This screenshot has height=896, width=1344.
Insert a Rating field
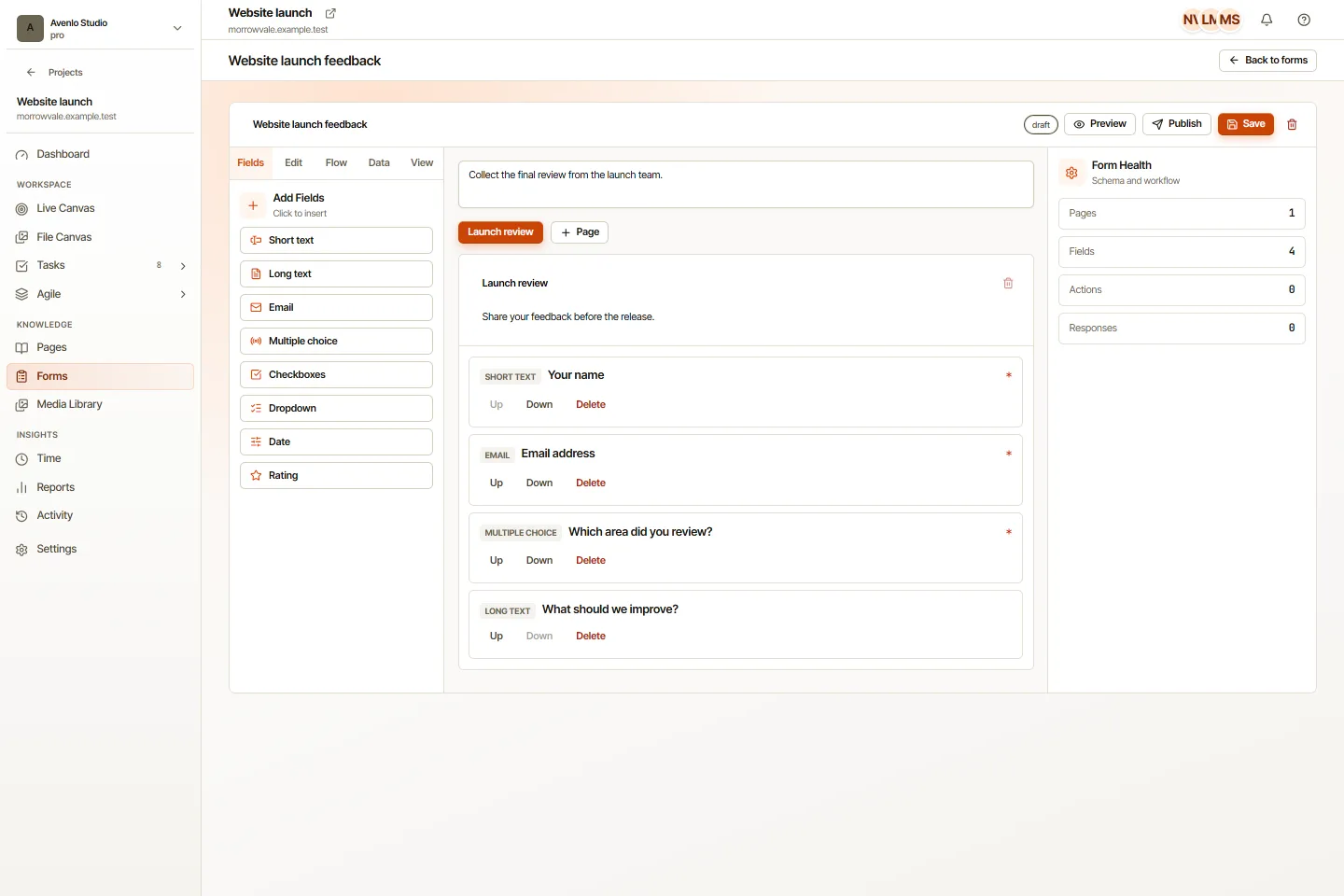point(336,475)
